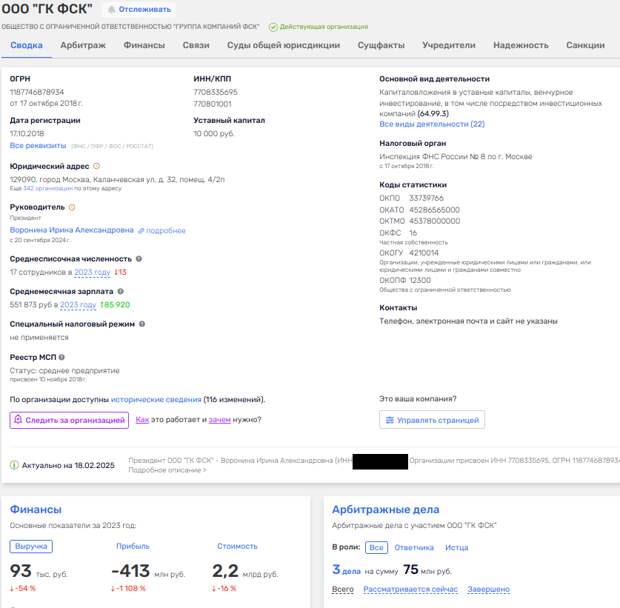This screenshot has height=608, width=620.
Task: Click the ОКАТО code 45286565000
Action: [x=434, y=210]
